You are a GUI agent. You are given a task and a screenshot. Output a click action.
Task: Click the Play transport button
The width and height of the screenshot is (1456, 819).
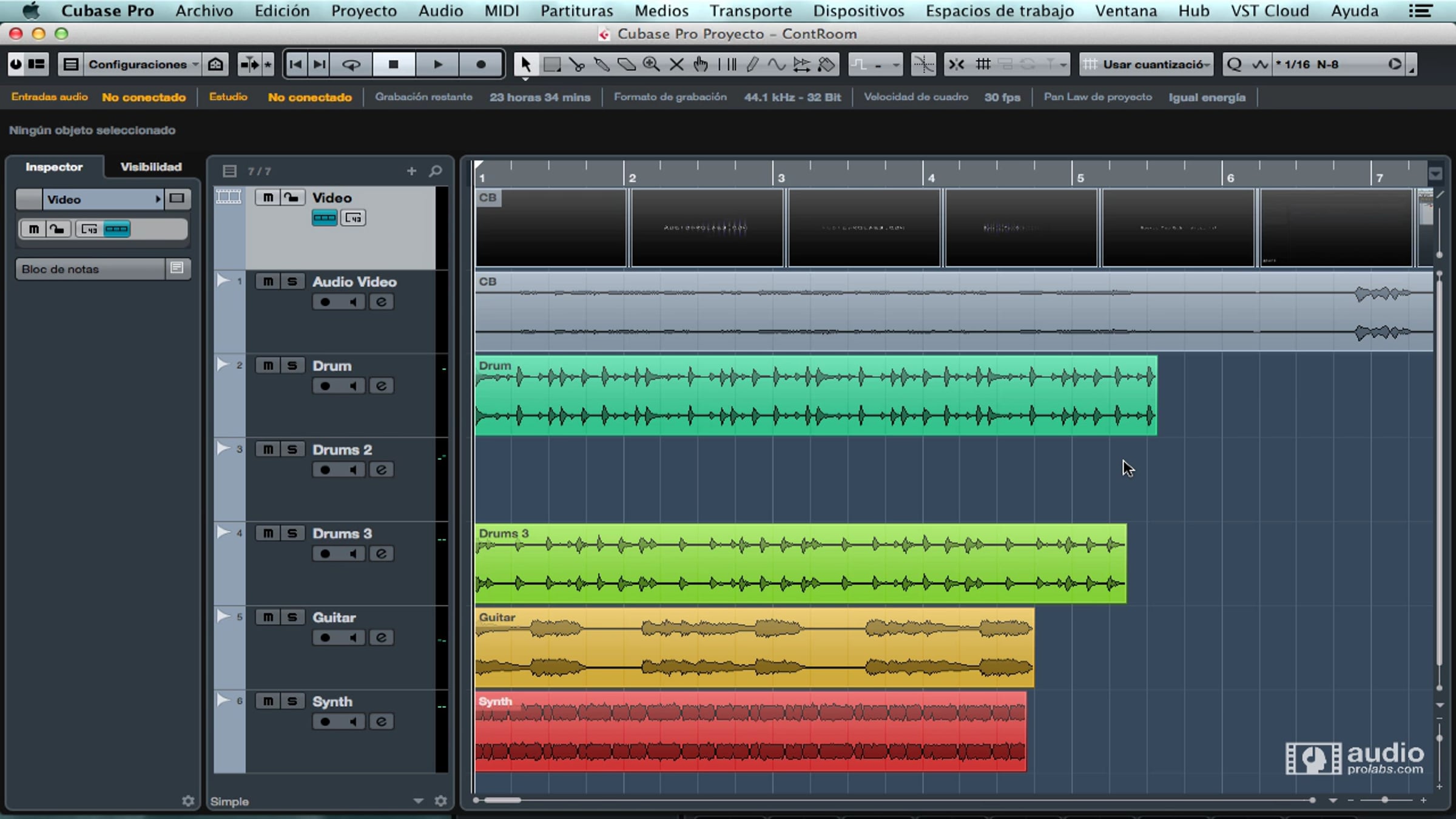coord(437,64)
